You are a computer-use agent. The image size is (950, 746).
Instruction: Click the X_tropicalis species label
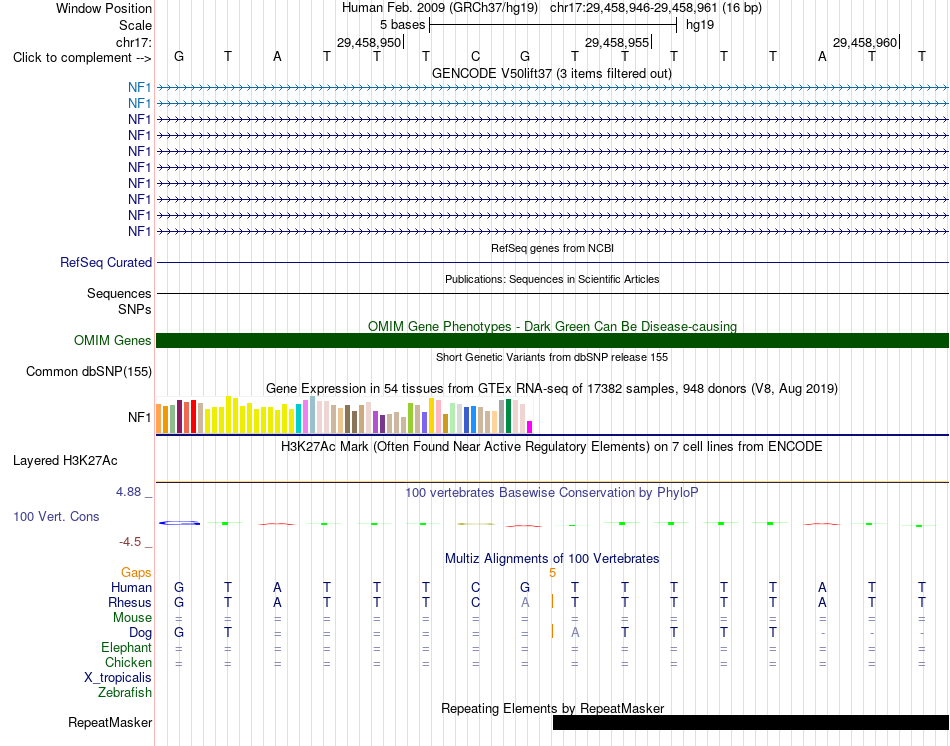click(x=118, y=678)
